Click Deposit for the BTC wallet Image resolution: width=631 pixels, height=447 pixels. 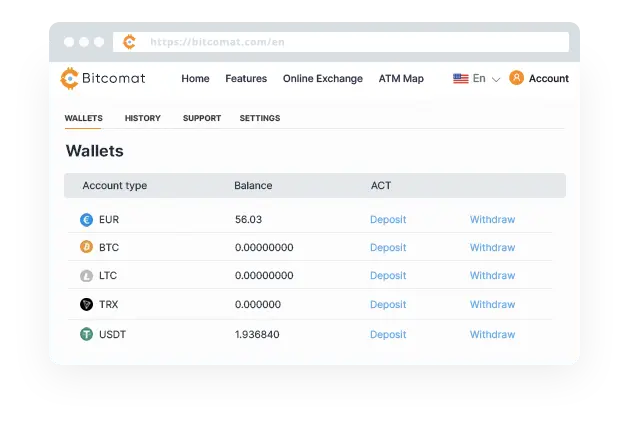388,247
